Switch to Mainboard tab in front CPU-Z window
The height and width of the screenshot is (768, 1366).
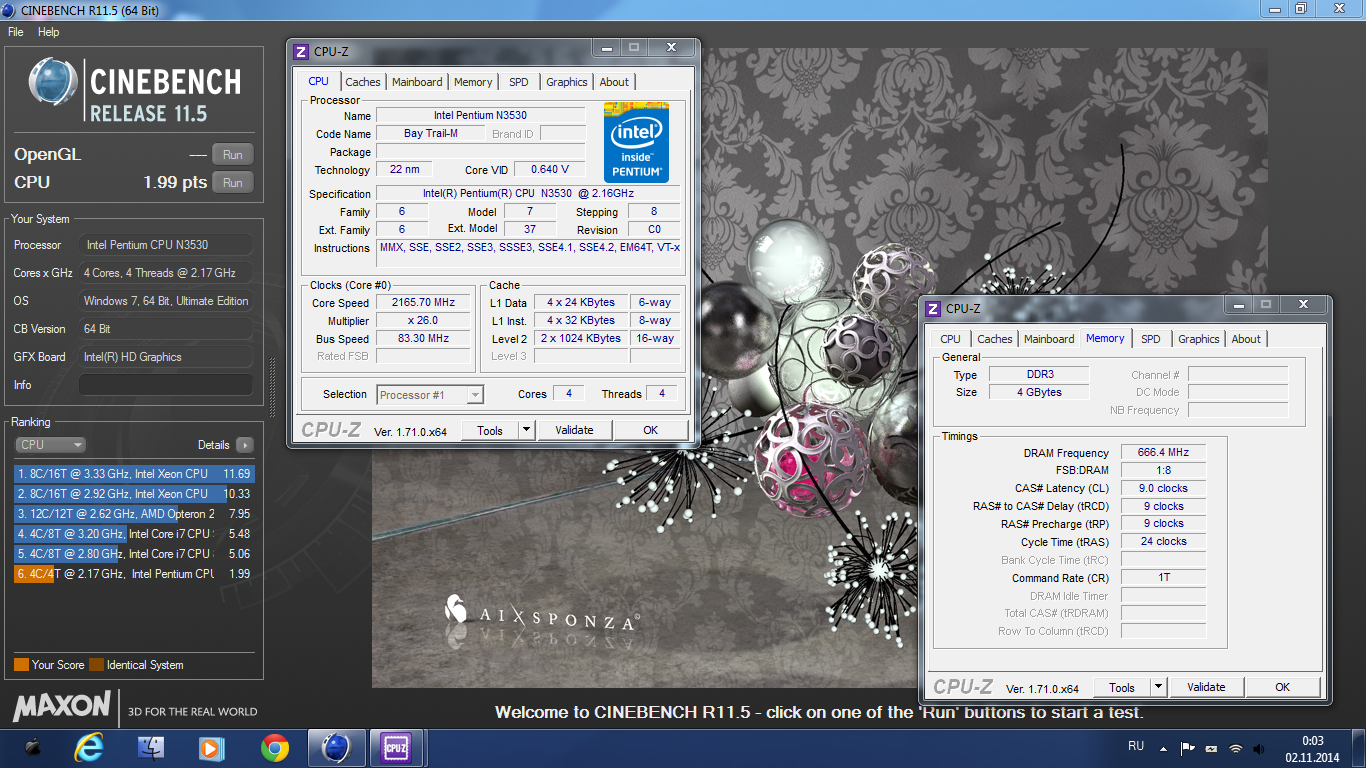(417, 82)
